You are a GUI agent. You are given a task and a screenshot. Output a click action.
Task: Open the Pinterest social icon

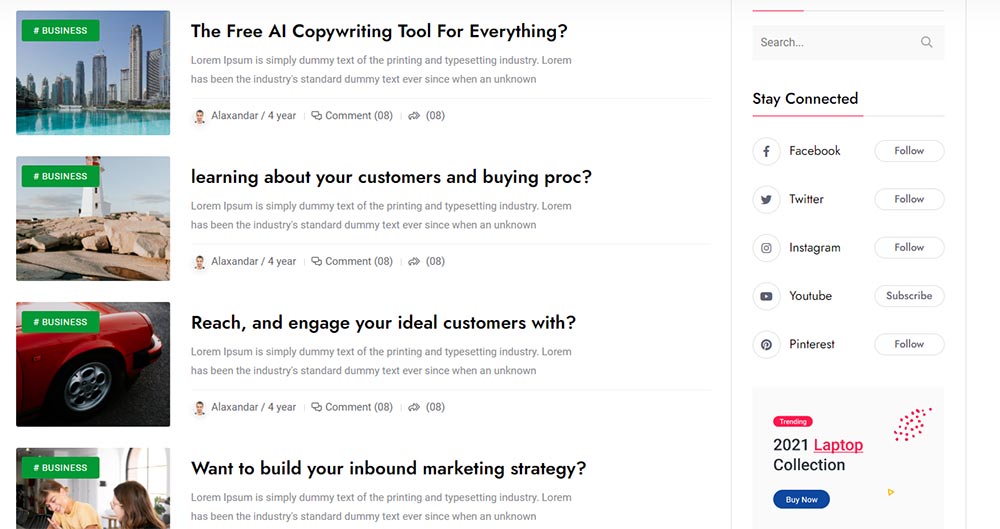coord(766,344)
